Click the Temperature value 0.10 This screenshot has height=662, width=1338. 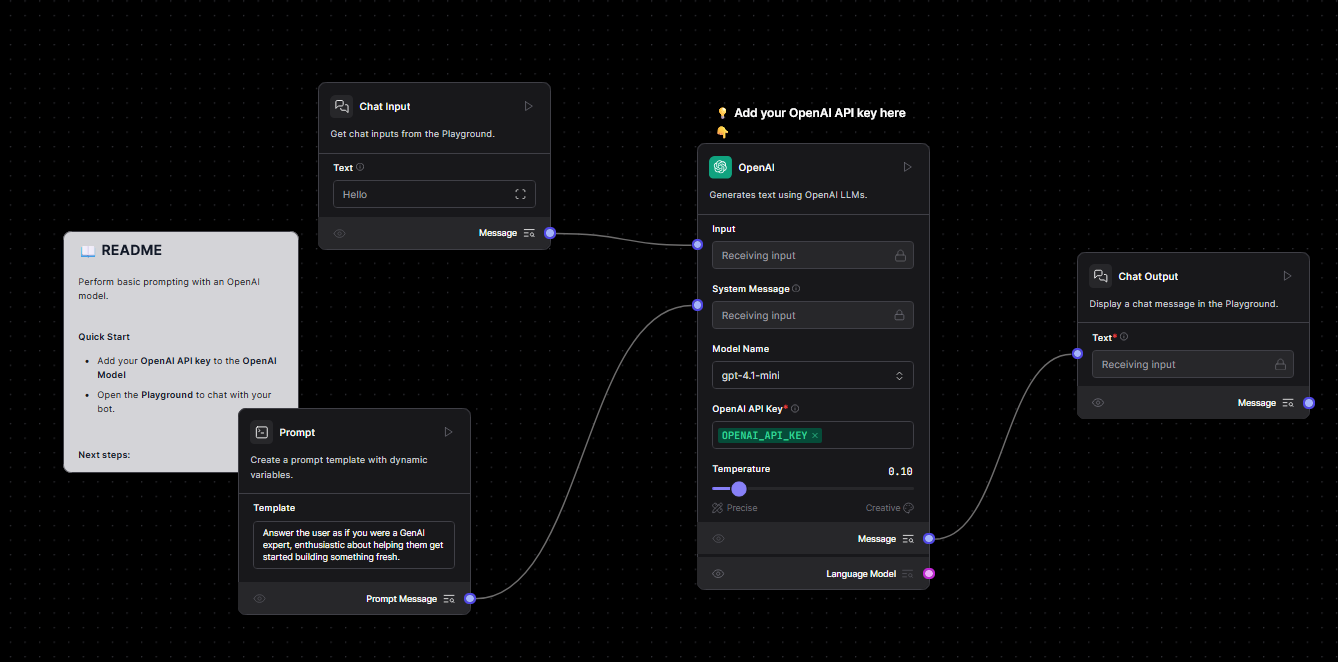(x=900, y=471)
